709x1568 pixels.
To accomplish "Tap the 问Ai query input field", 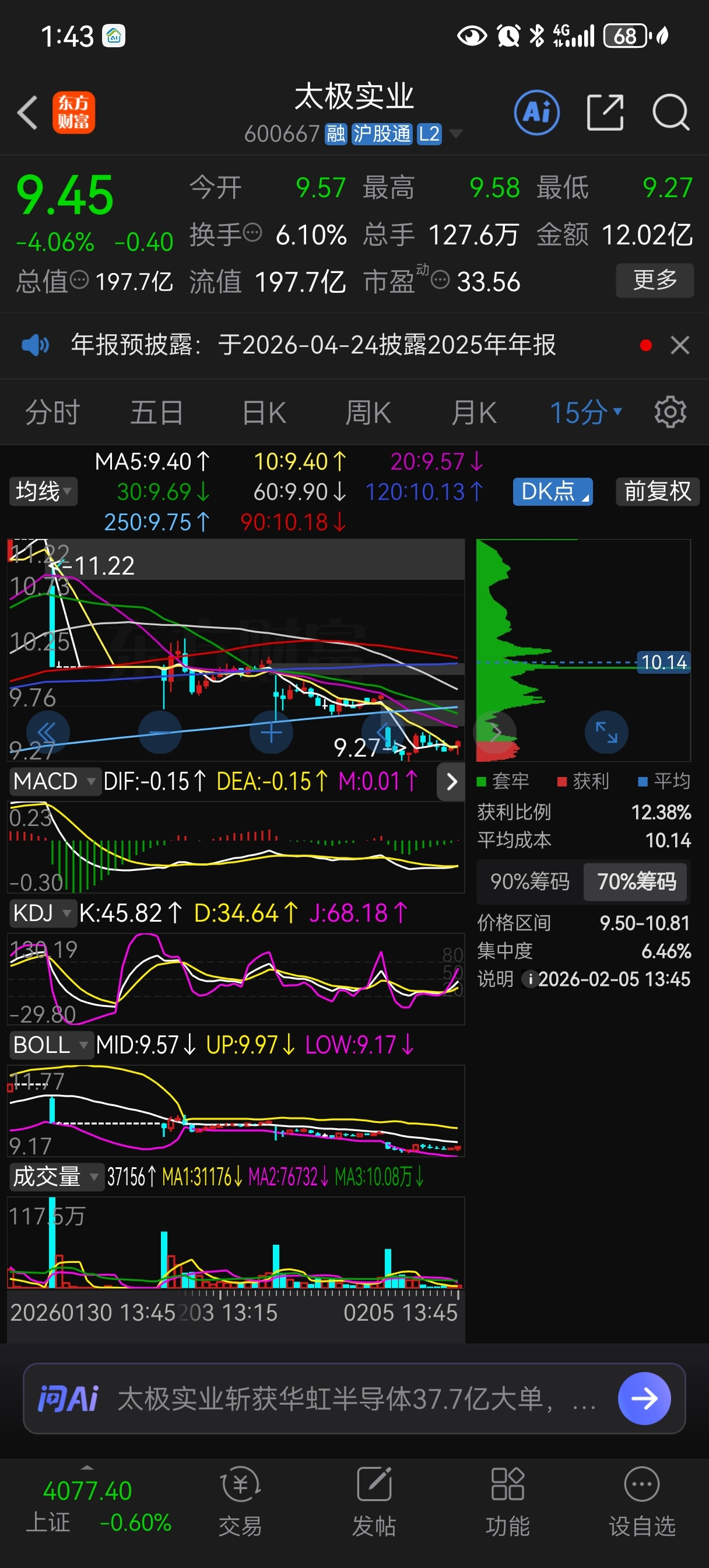I will pos(354,1398).
